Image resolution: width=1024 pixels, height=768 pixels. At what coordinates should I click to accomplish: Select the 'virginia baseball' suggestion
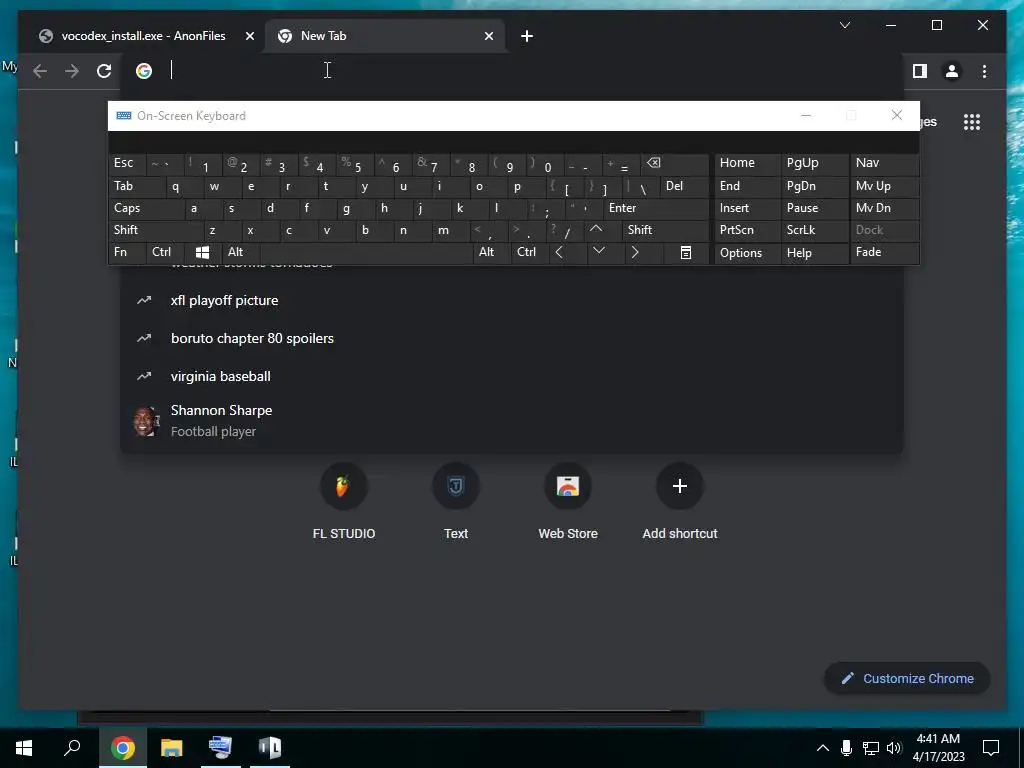coord(511,376)
